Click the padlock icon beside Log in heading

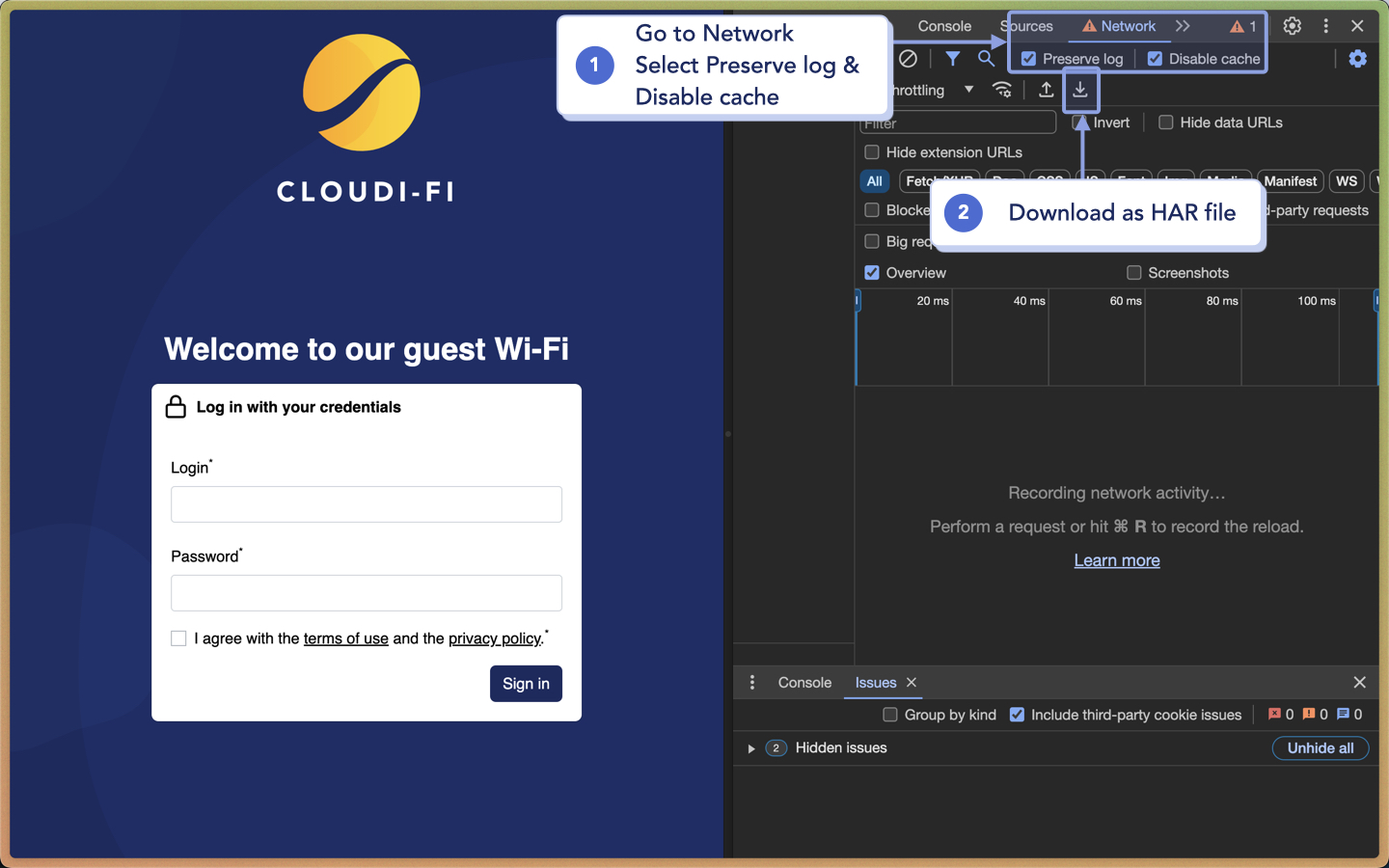pyautogui.click(x=176, y=407)
